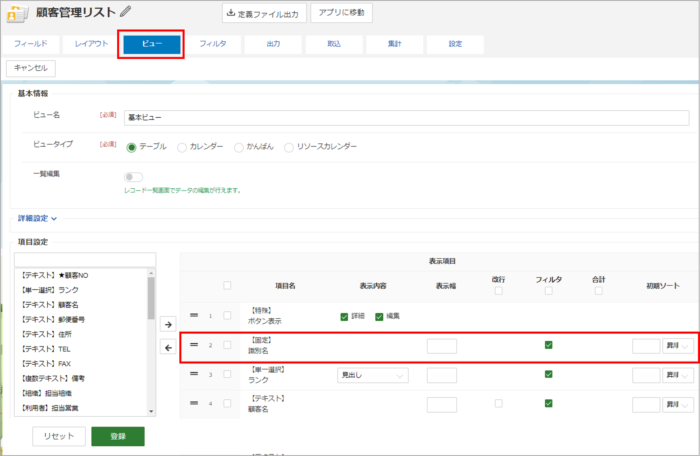The image size is (700, 456).
Task: Check the 改行 header checkbox
Action: coord(499,291)
